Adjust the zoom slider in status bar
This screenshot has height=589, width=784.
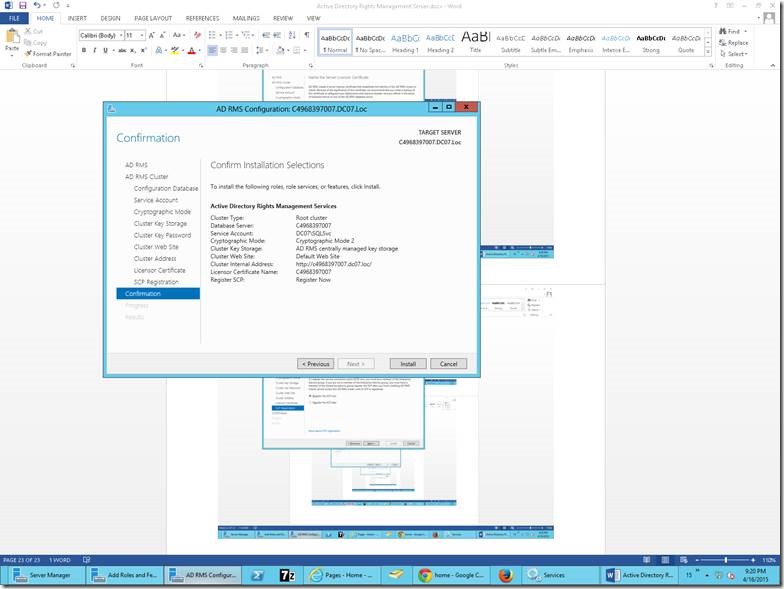click(726, 560)
